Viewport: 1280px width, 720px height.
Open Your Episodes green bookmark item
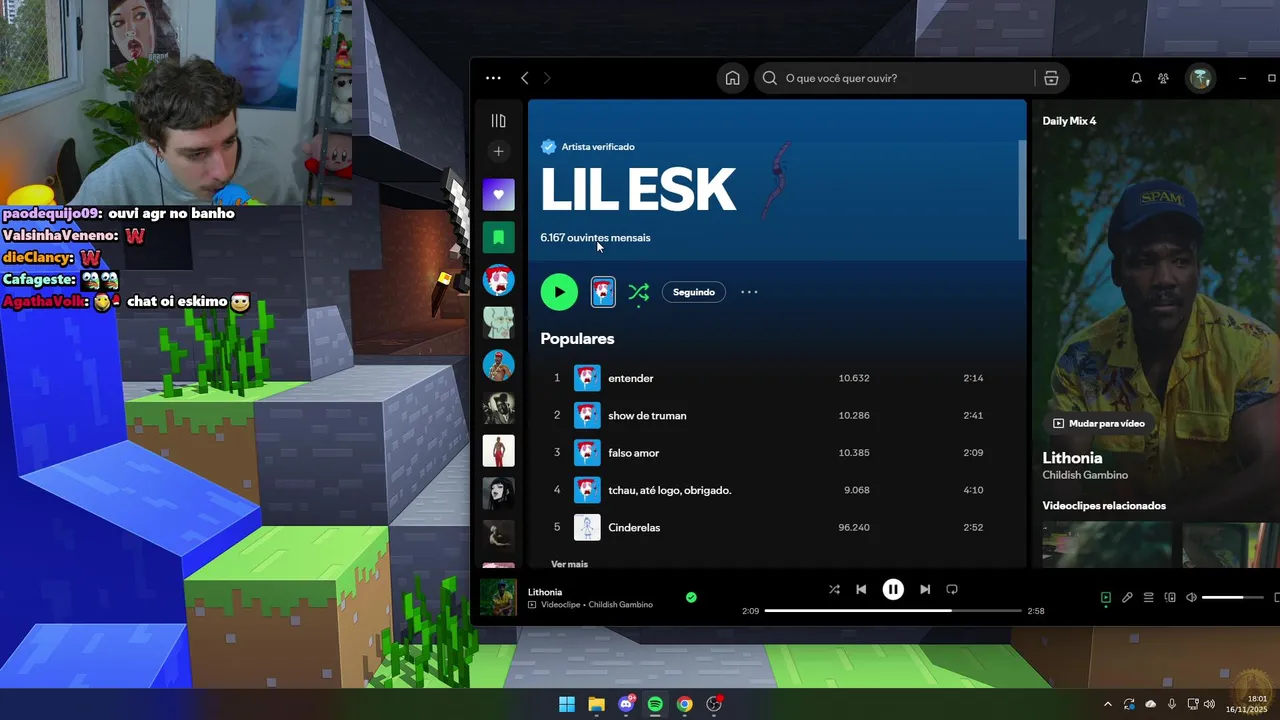(498, 237)
